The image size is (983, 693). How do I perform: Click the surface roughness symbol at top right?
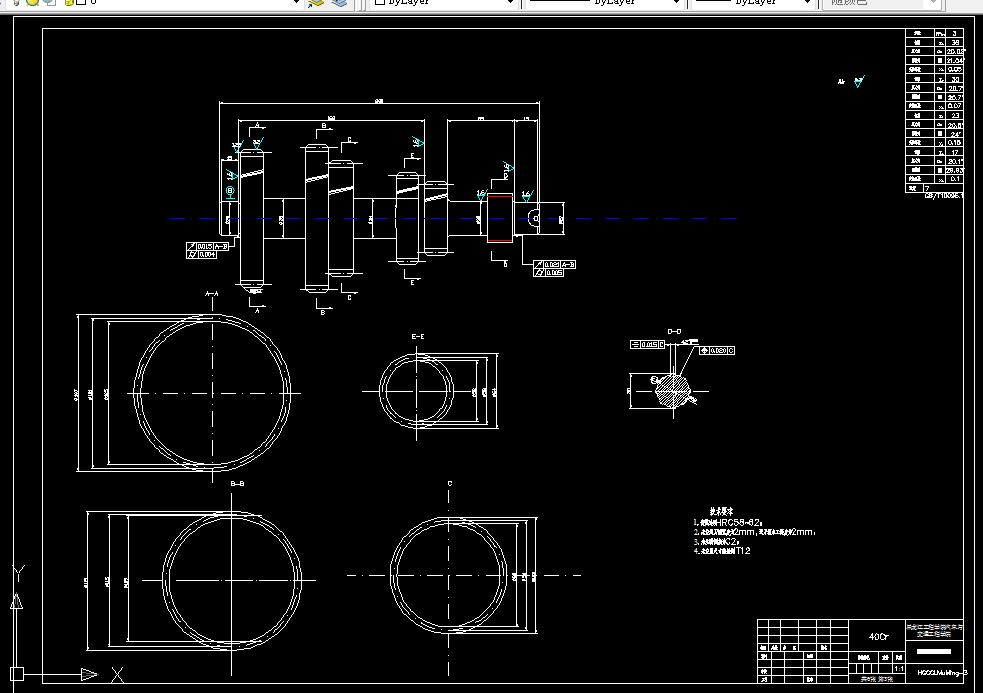859,81
